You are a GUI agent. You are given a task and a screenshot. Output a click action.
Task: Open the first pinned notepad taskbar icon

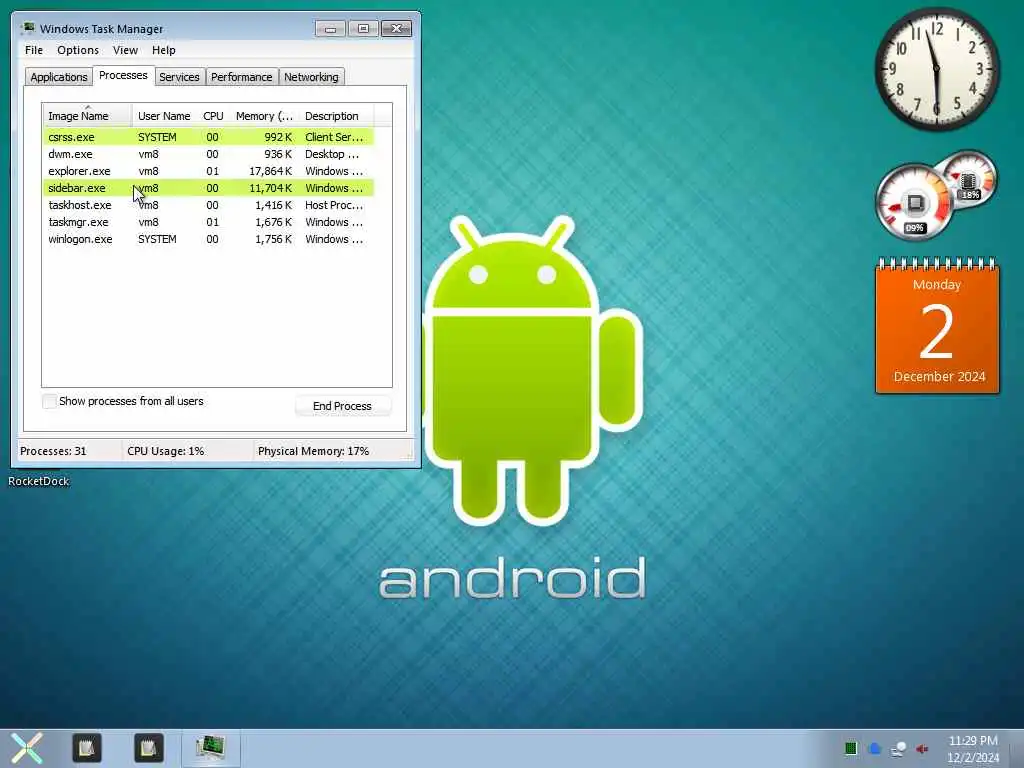pos(87,748)
